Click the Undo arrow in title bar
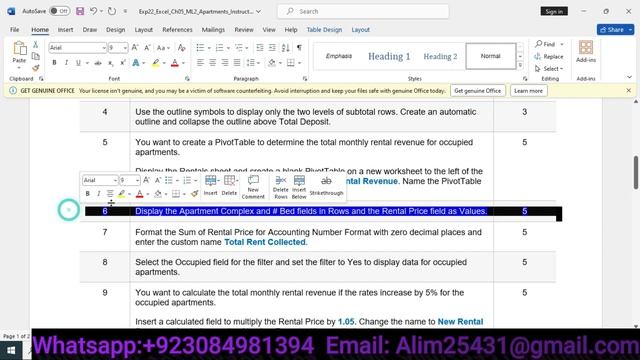The width and height of the screenshot is (640, 360). pos(93,11)
